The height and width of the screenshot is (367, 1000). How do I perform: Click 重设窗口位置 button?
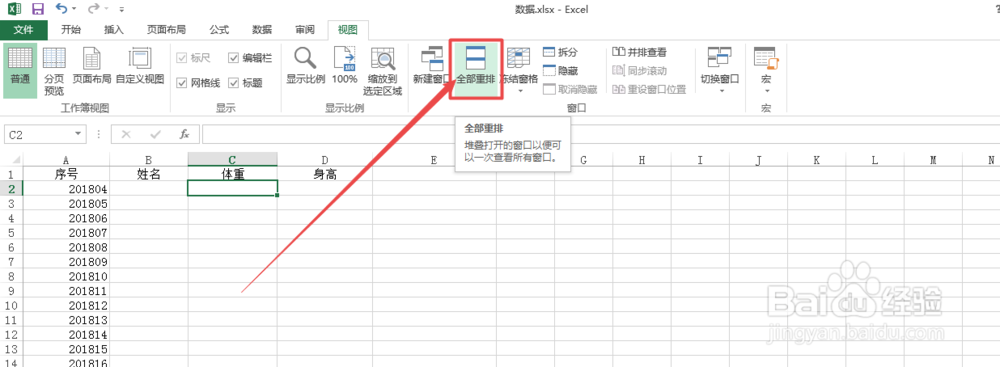coord(649,89)
